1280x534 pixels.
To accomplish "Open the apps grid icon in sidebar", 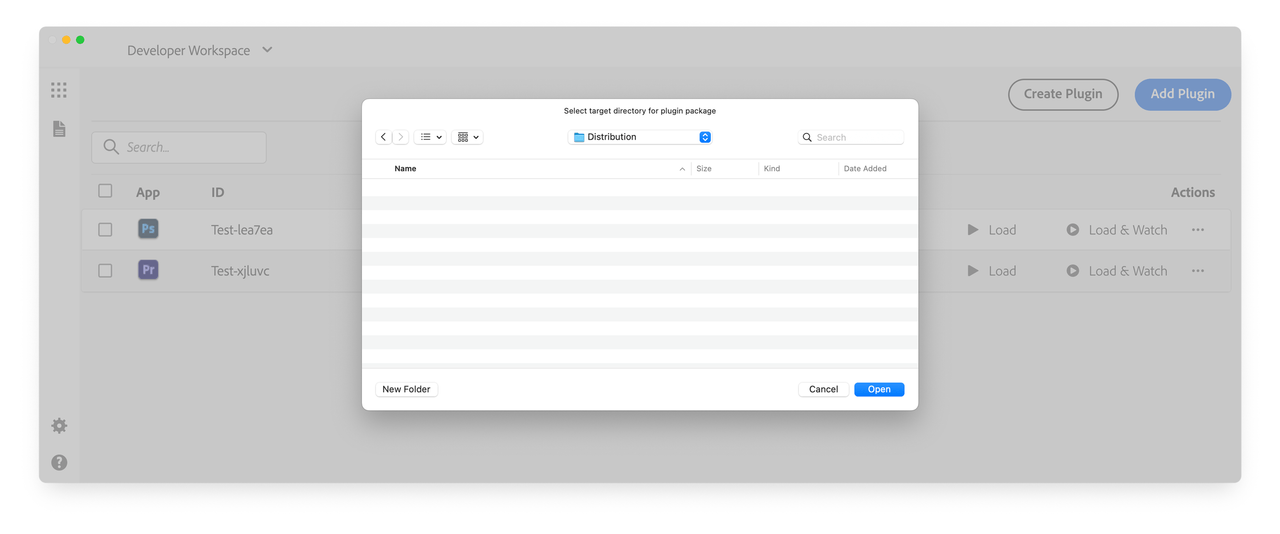I will click(x=59, y=90).
